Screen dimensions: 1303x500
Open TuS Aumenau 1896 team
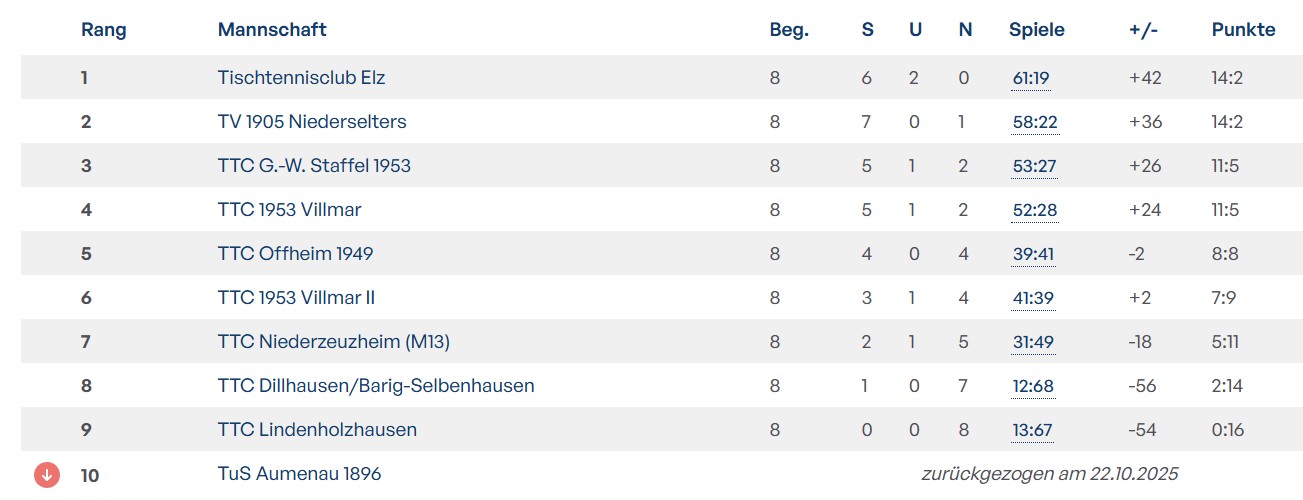299,474
